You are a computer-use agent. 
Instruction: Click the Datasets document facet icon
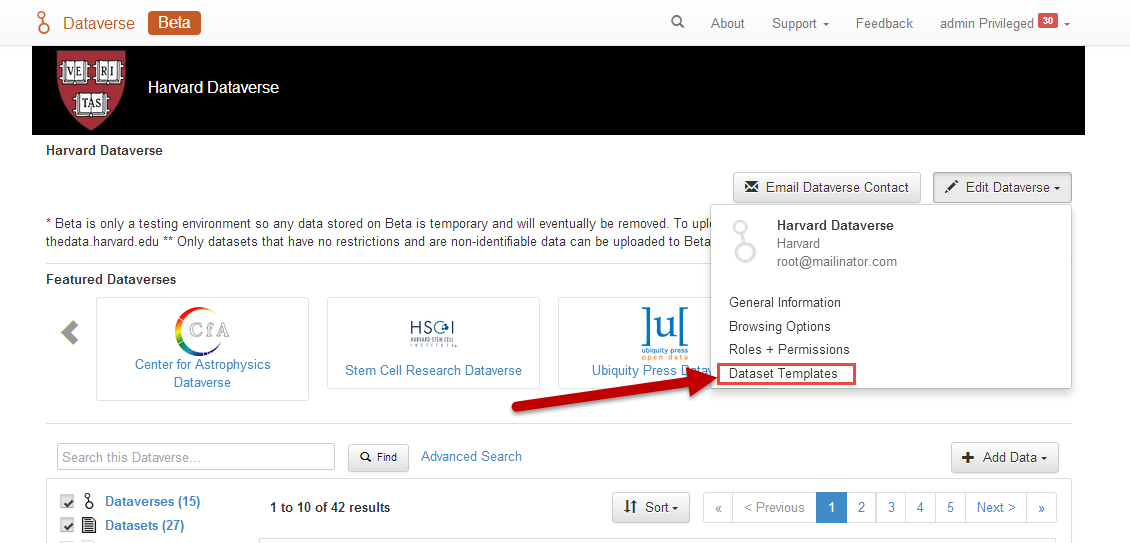point(89,526)
